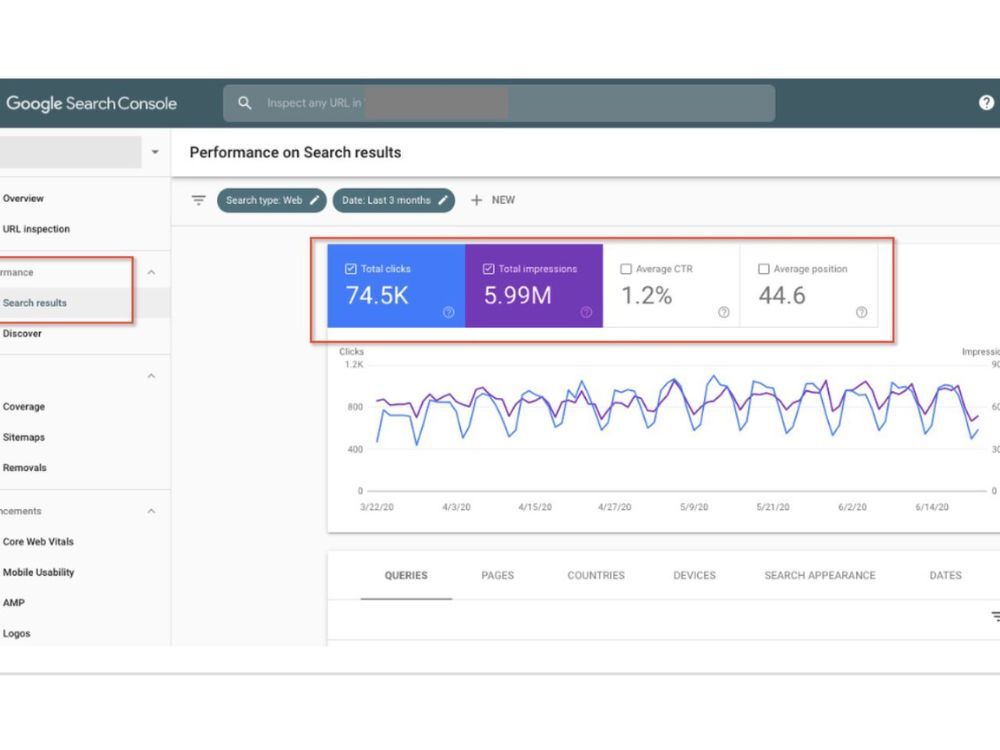Enable the Average CTR checkbox
This screenshot has height=750, width=1000.
[626, 269]
